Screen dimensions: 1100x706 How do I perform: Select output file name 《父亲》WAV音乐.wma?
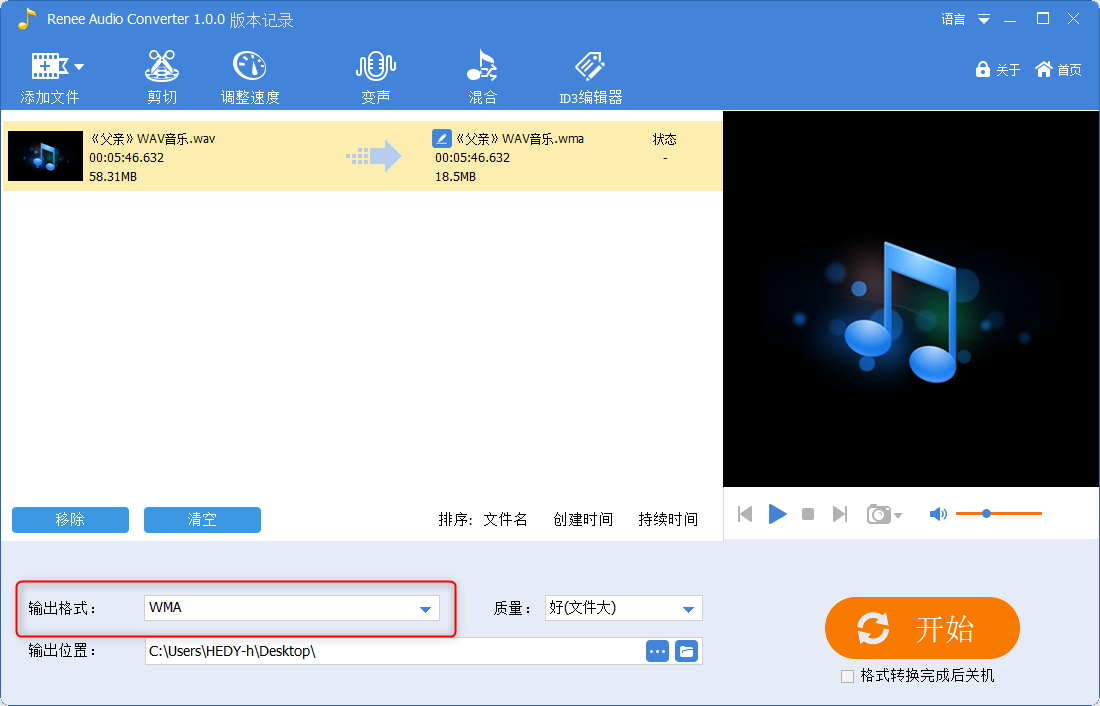pos(520,138)
